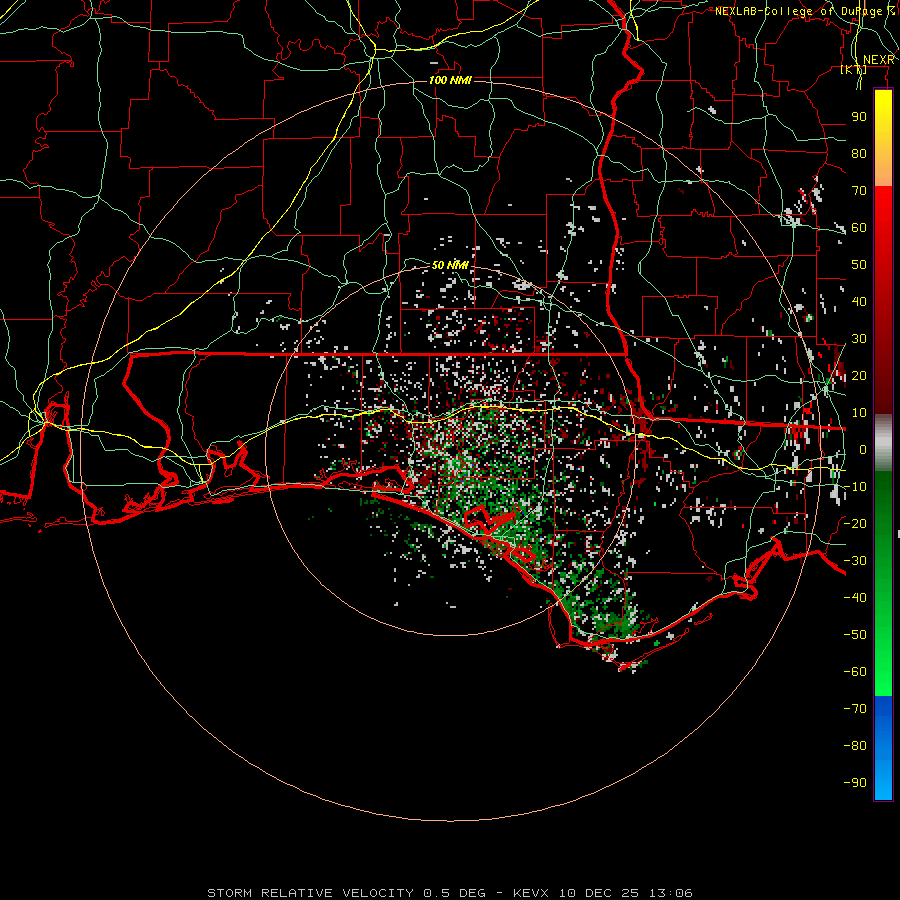The image size is (900, 900).
Task: Click the 0 value on velocity scale
Action: (863, 450)
